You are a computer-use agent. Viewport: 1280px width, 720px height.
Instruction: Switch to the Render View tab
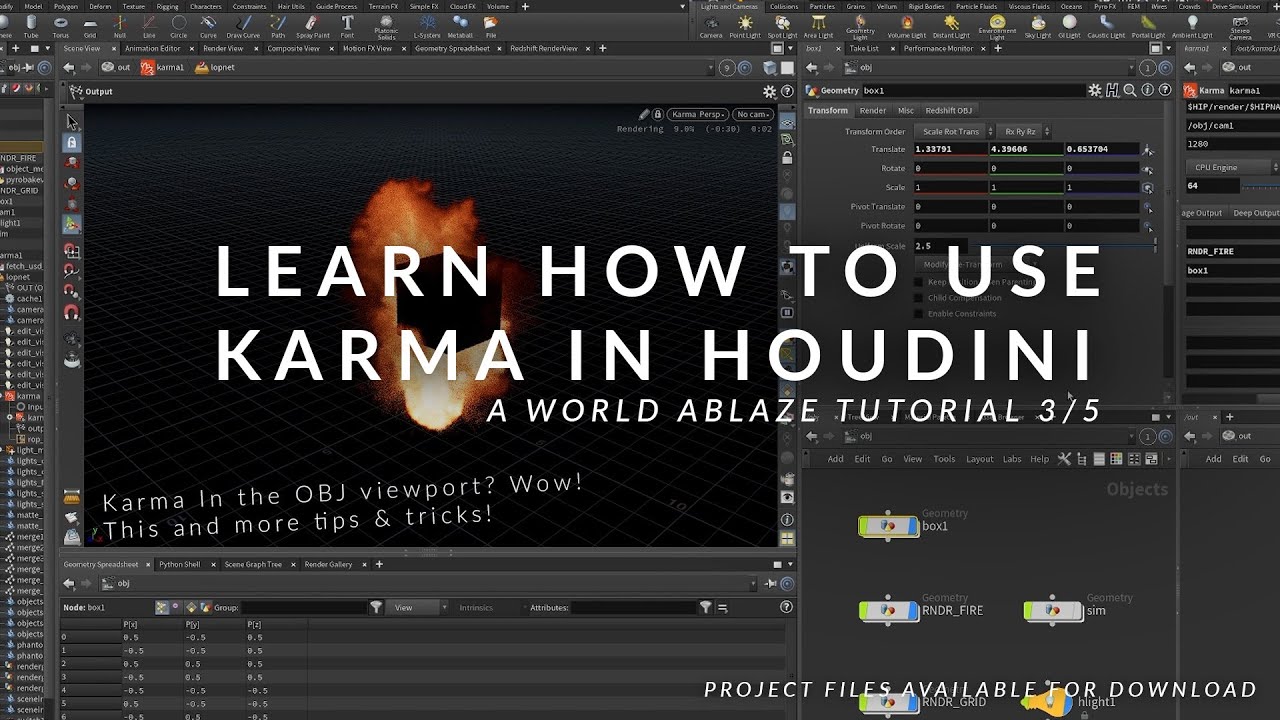[223, 48]
